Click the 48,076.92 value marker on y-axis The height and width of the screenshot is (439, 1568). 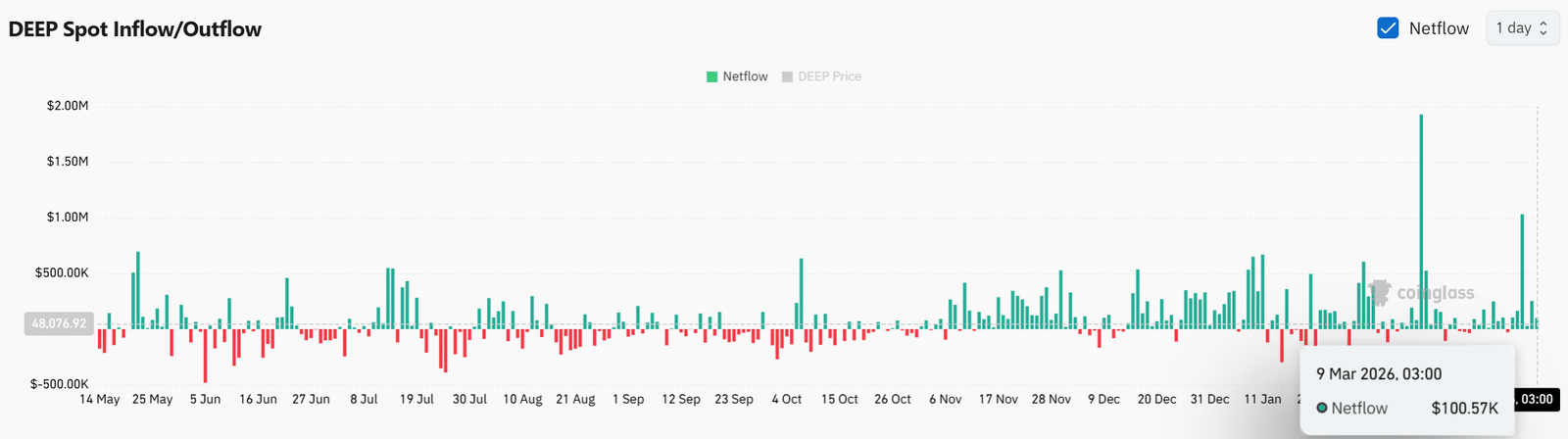click(x=59, y=323)
